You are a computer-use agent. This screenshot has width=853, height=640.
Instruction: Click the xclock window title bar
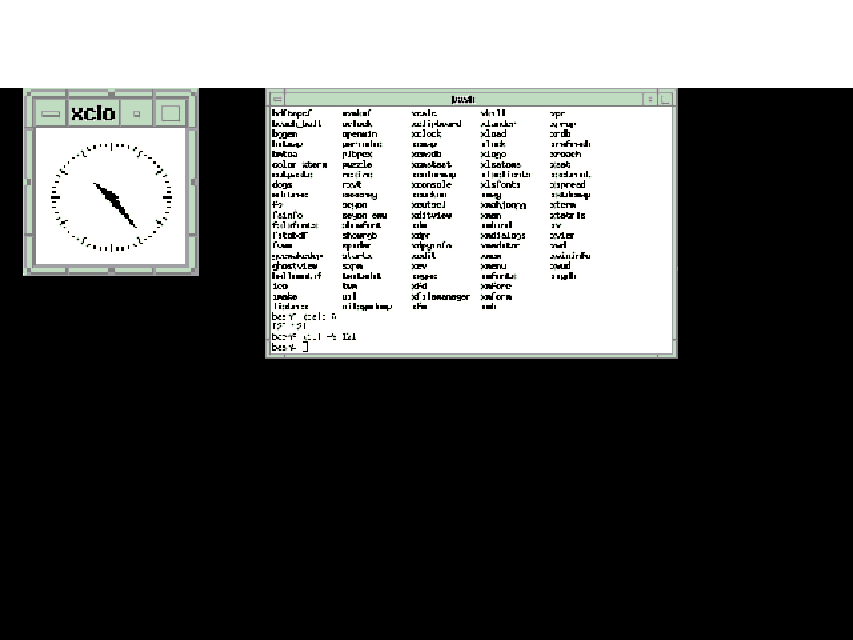pos(93,113)
